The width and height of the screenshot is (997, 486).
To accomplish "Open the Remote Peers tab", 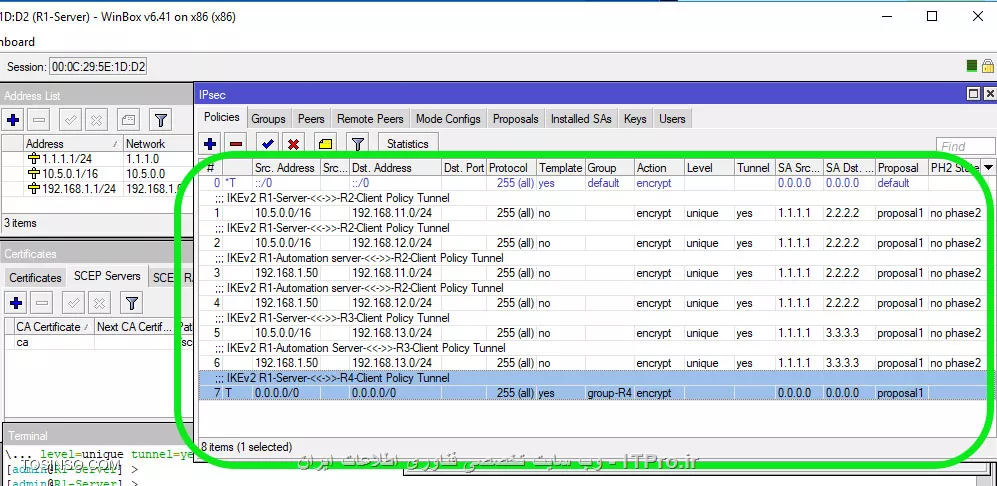I will coord(370,119).
